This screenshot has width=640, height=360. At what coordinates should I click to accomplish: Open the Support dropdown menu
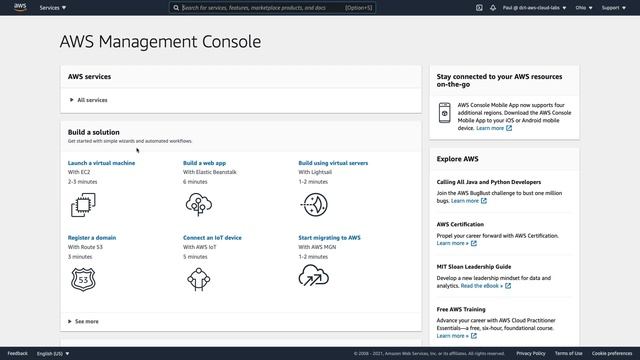click(613, 8)
